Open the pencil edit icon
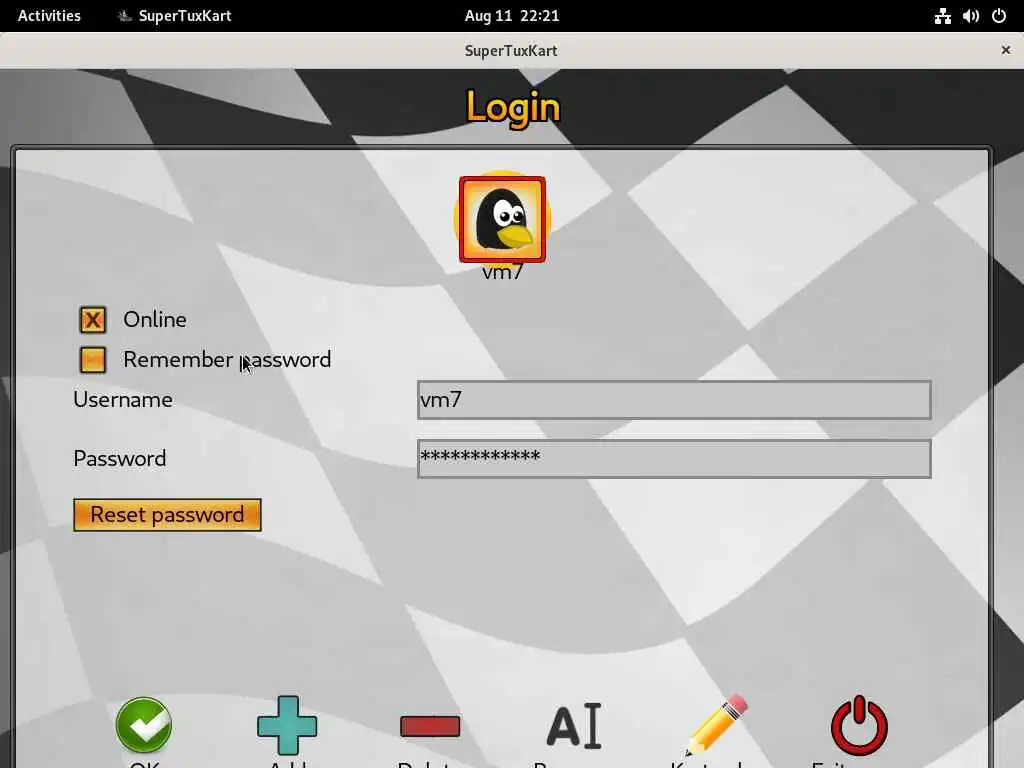The image size is (1024, 768). 716,725
